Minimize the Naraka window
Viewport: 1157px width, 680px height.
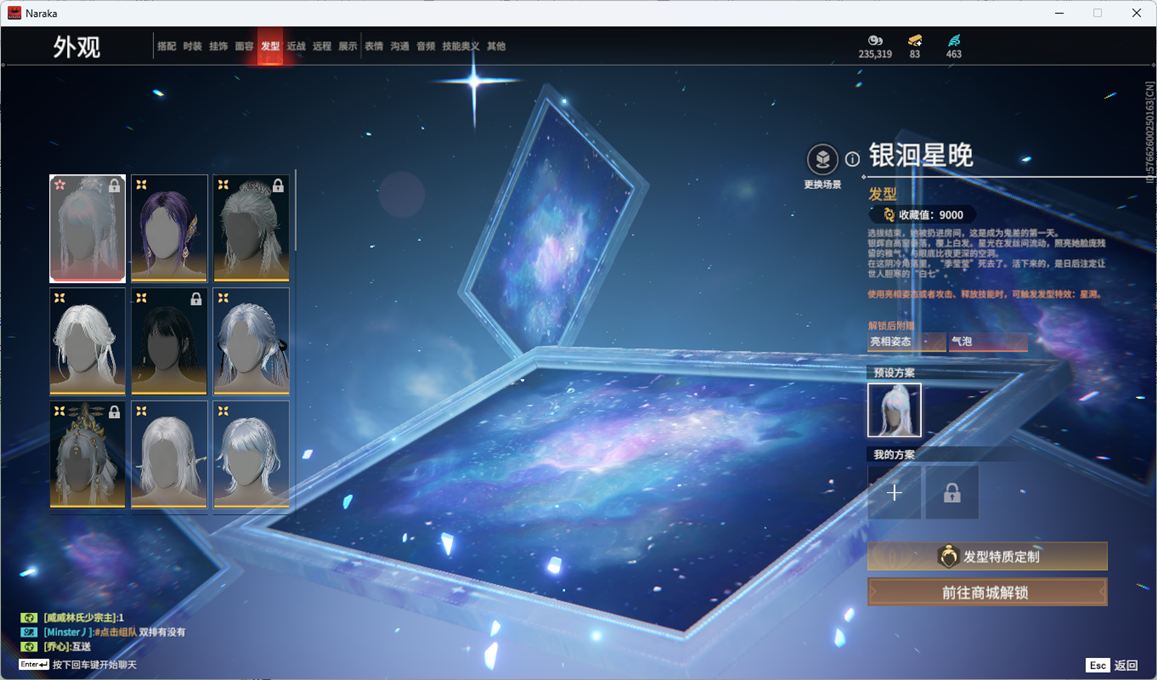[1060, 13]
